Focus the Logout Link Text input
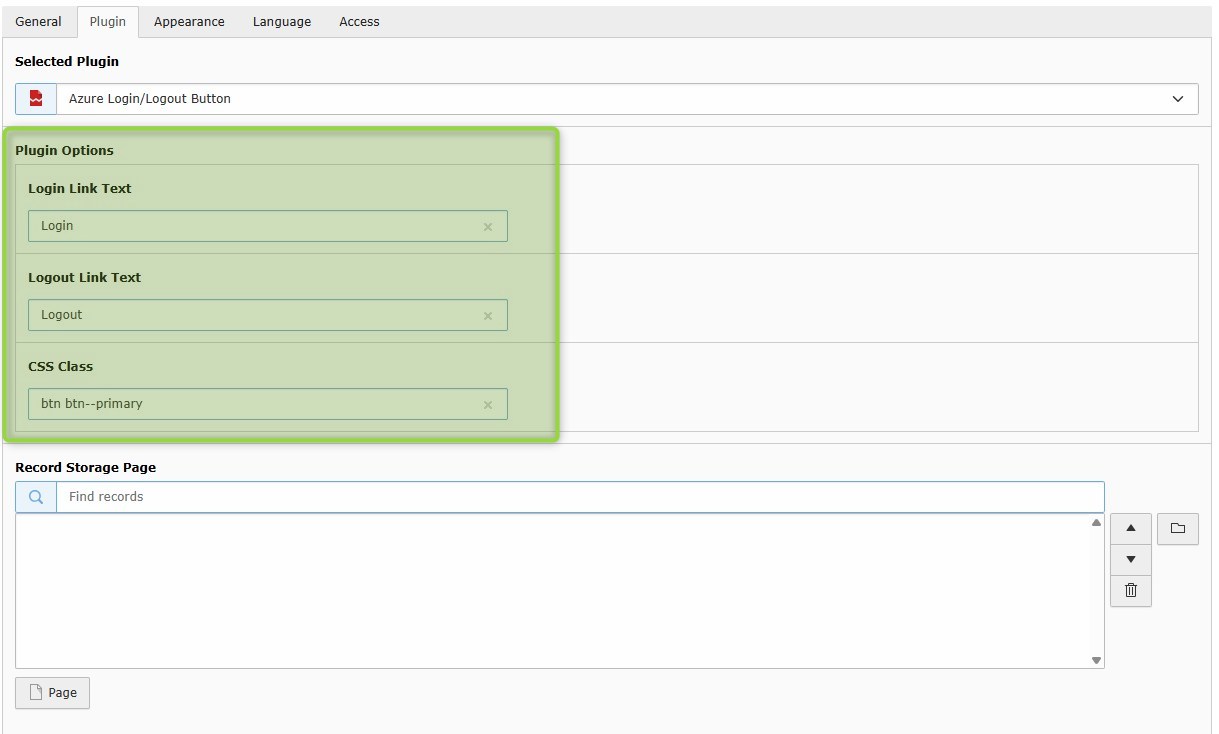1219x734 pixels. pyautogui.click(x=250, y=315)
